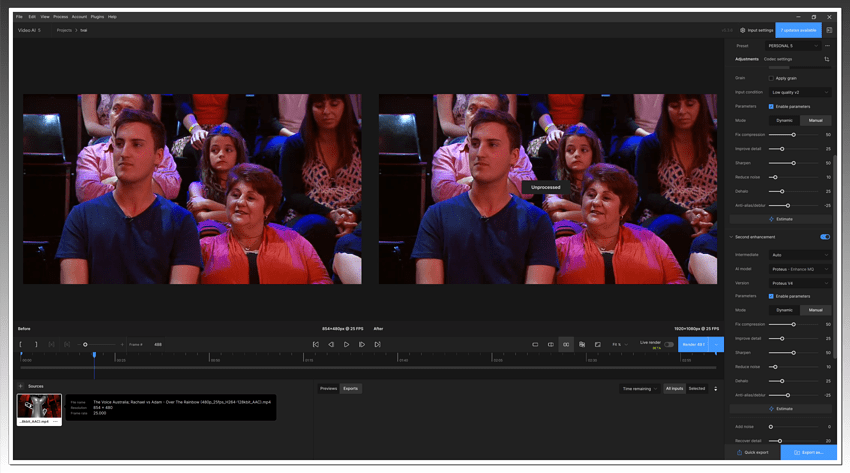Click the Projects breadcrumb link

pyautogui.click(x=64, y=30)
